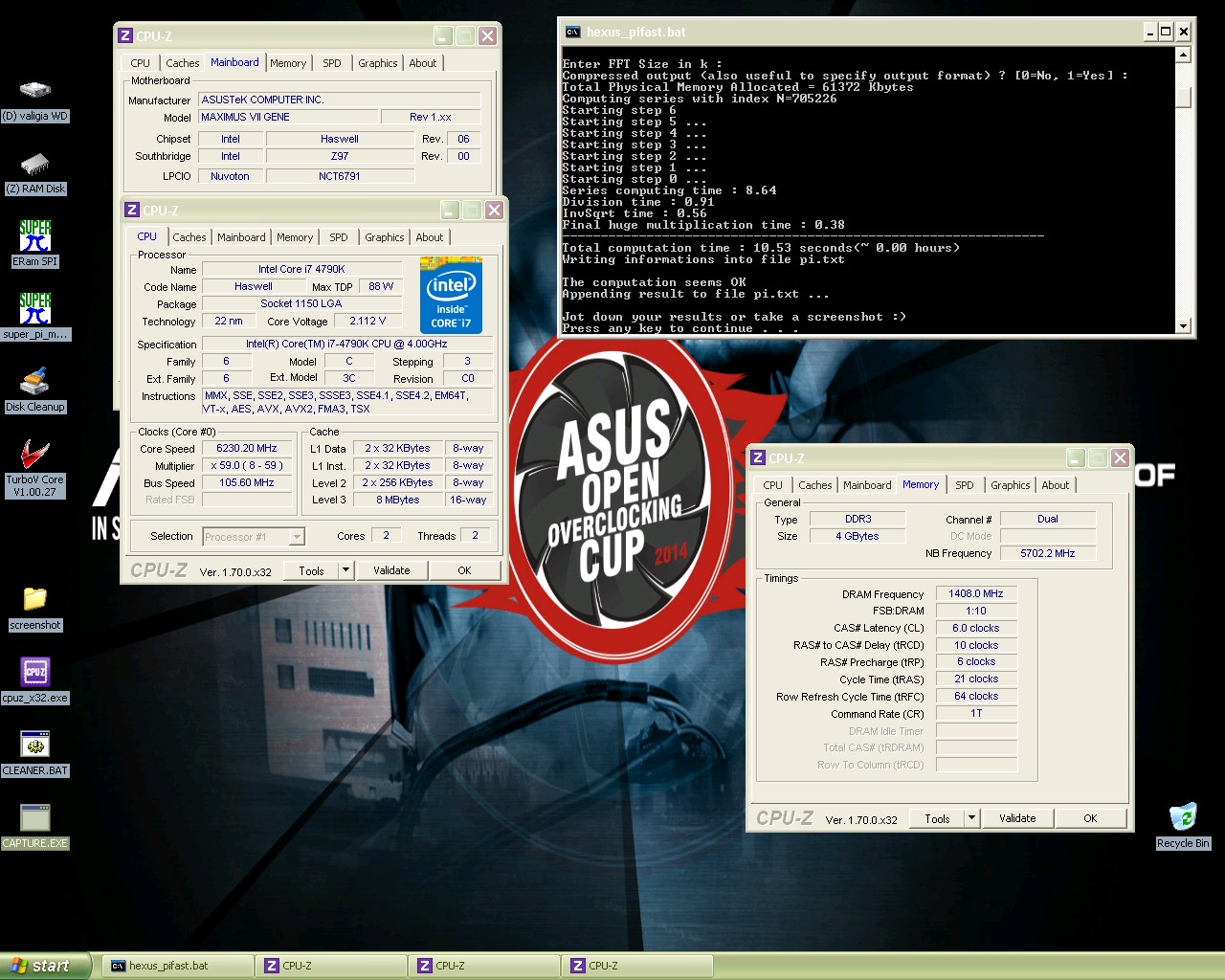The height and width of the screenshot is (980, 1225).
Task: Click the CAS# Latency value 6.0 clocks
Action: click(x=975, y=628)
